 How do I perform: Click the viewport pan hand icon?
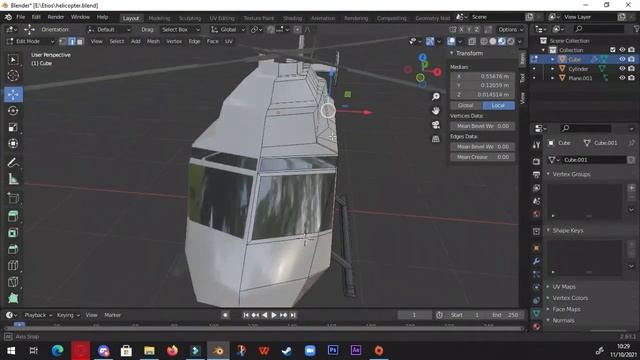click(x=436, y=111)
